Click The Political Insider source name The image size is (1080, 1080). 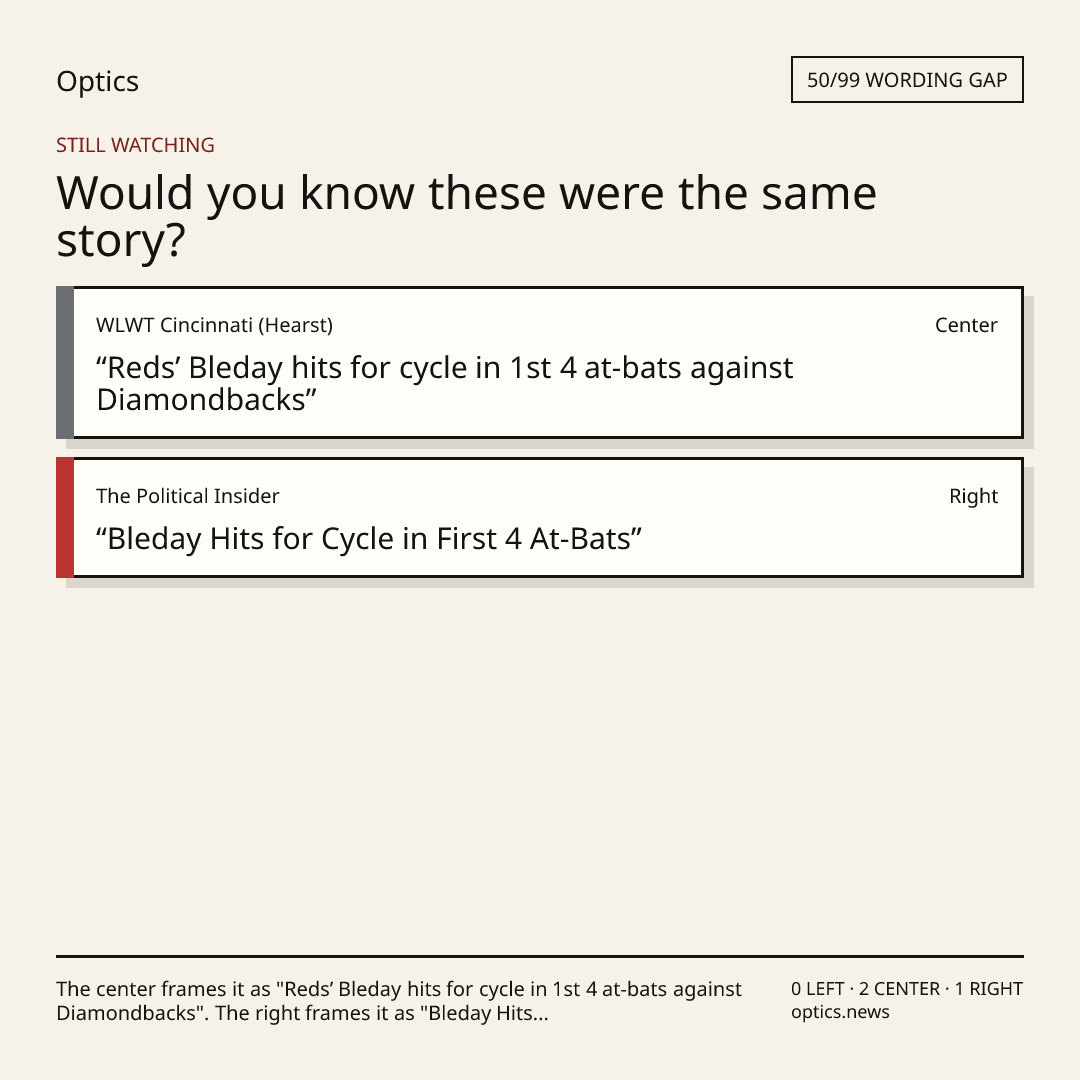click(x=187, y=496)
